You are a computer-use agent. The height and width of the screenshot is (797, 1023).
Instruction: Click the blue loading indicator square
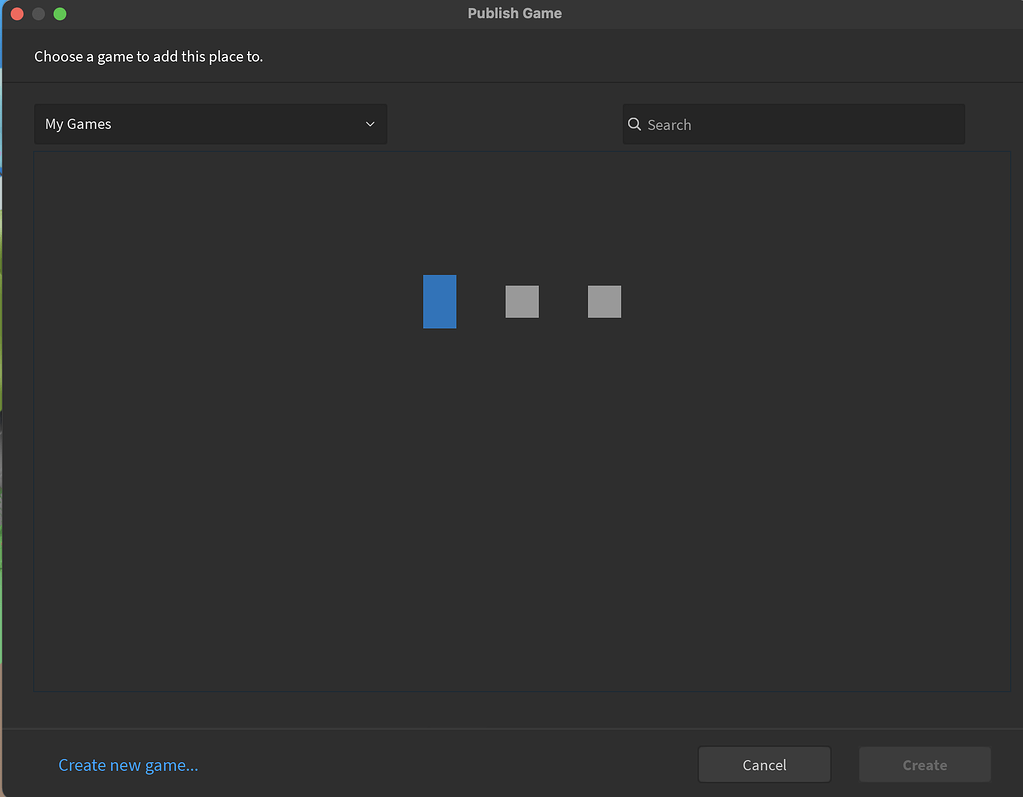439,301
